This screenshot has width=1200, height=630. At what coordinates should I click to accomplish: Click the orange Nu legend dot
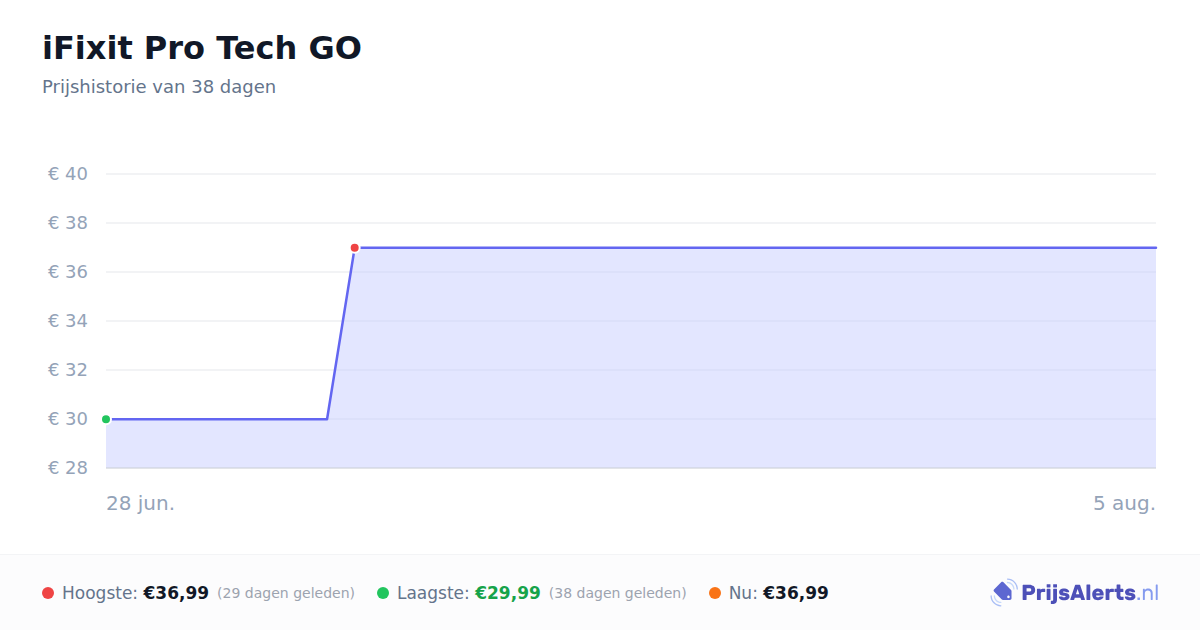[715, 593]
